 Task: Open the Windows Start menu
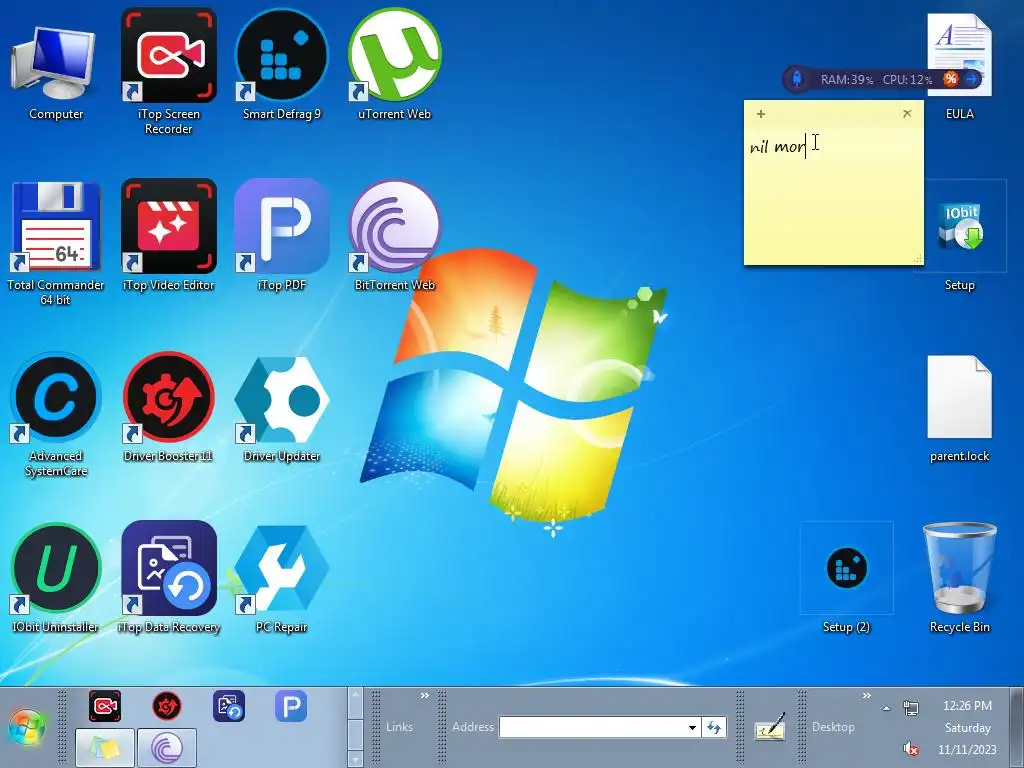27,728
